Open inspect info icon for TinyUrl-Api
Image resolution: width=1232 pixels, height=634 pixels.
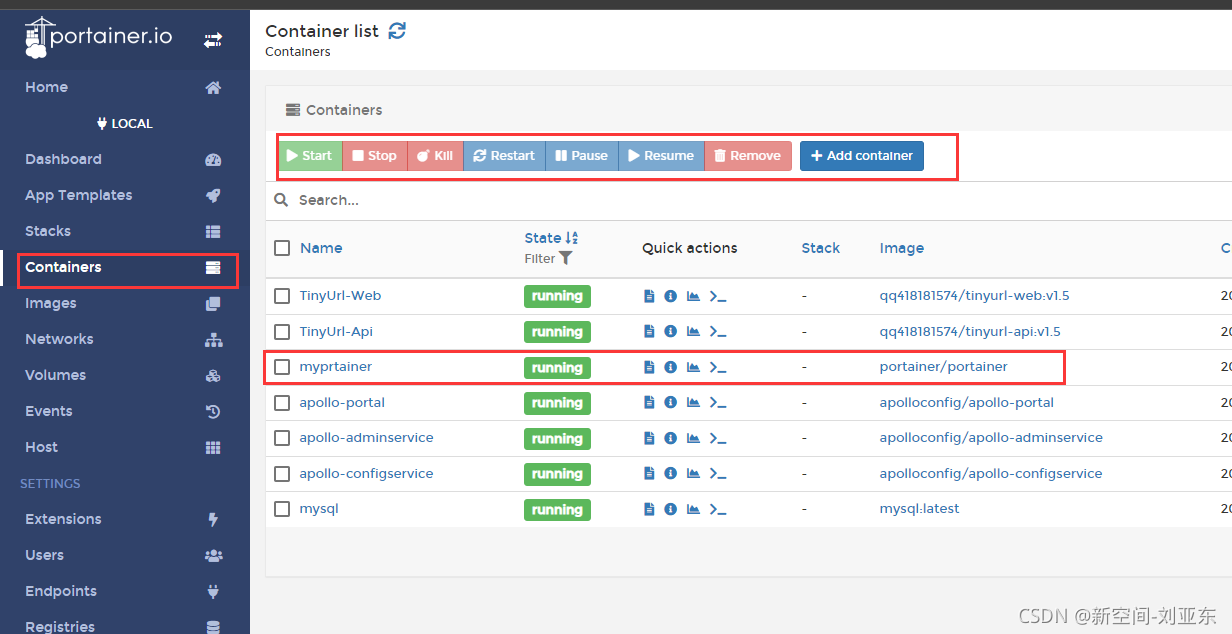[x=671, y=332]
